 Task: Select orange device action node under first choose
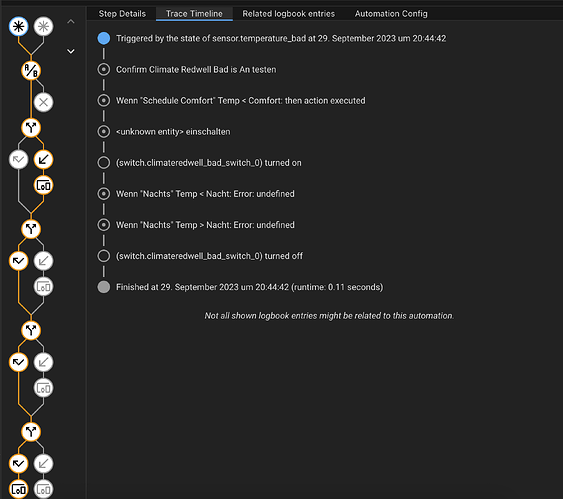tap(43, 185)
